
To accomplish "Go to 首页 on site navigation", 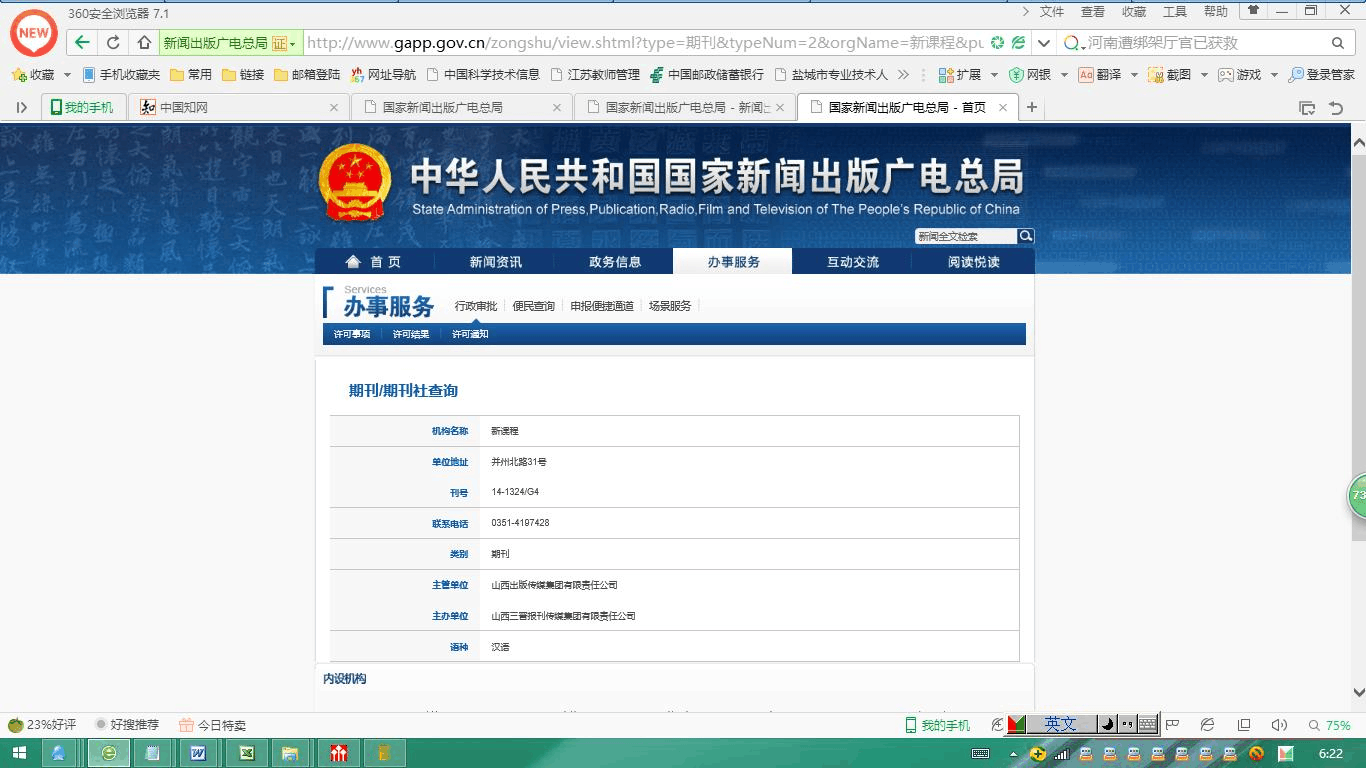I will (374, 262).
